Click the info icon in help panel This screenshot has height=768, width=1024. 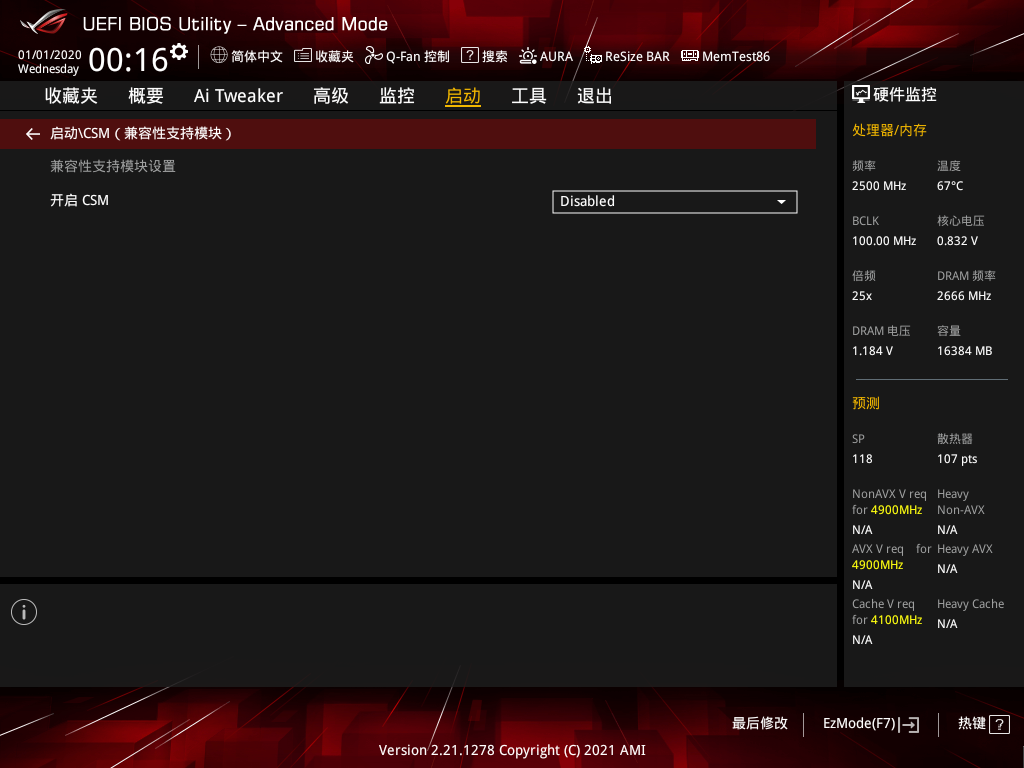click(24, 612)
